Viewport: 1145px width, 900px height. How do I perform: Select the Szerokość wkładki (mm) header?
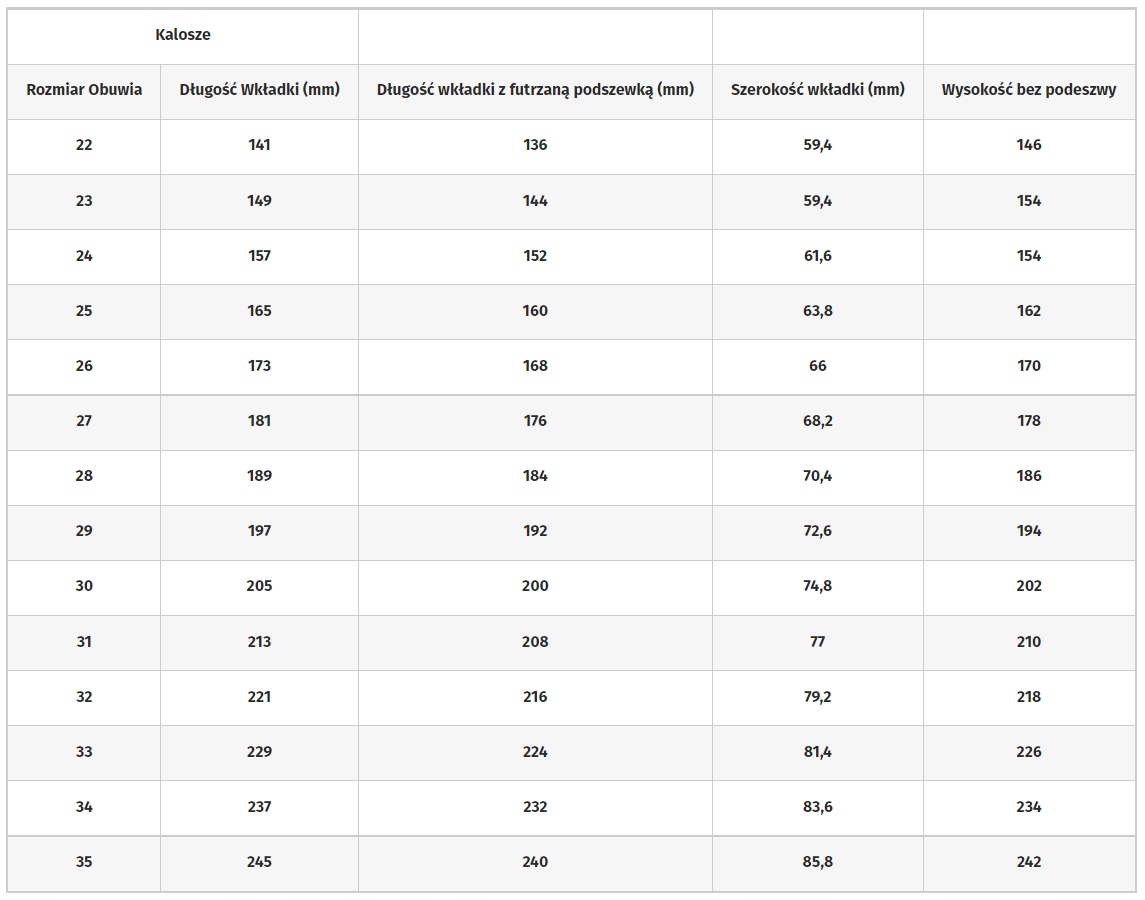(x=817, y=90)
